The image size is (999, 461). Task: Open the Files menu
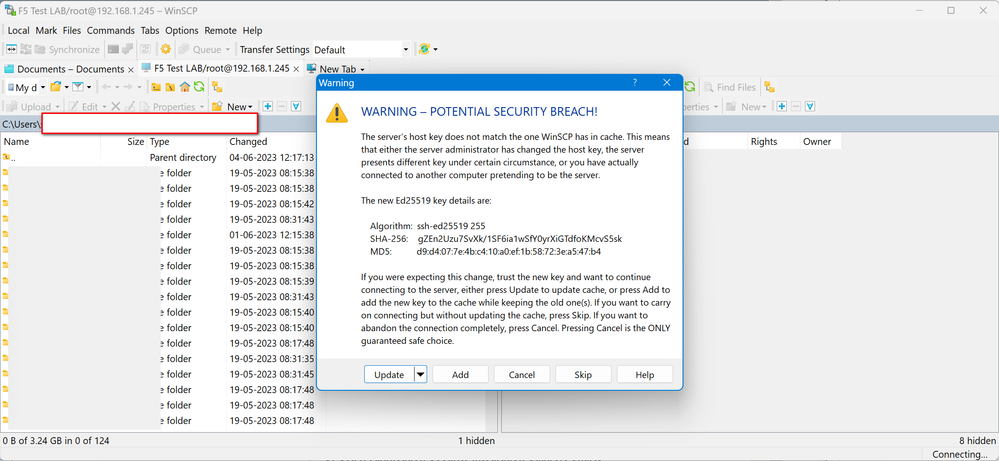point(72,30)
